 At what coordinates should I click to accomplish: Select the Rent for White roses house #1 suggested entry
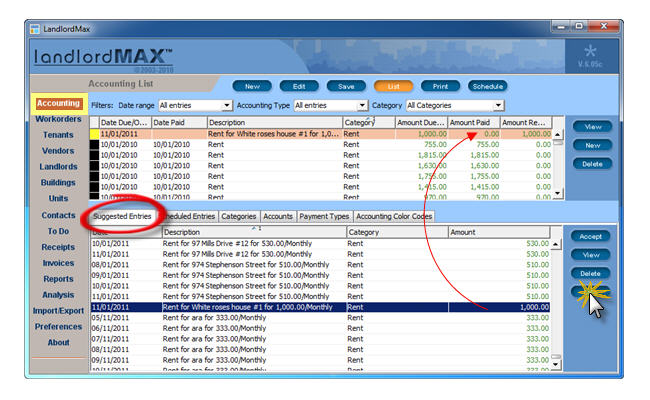pyautogui.click(x=320, y=307)
